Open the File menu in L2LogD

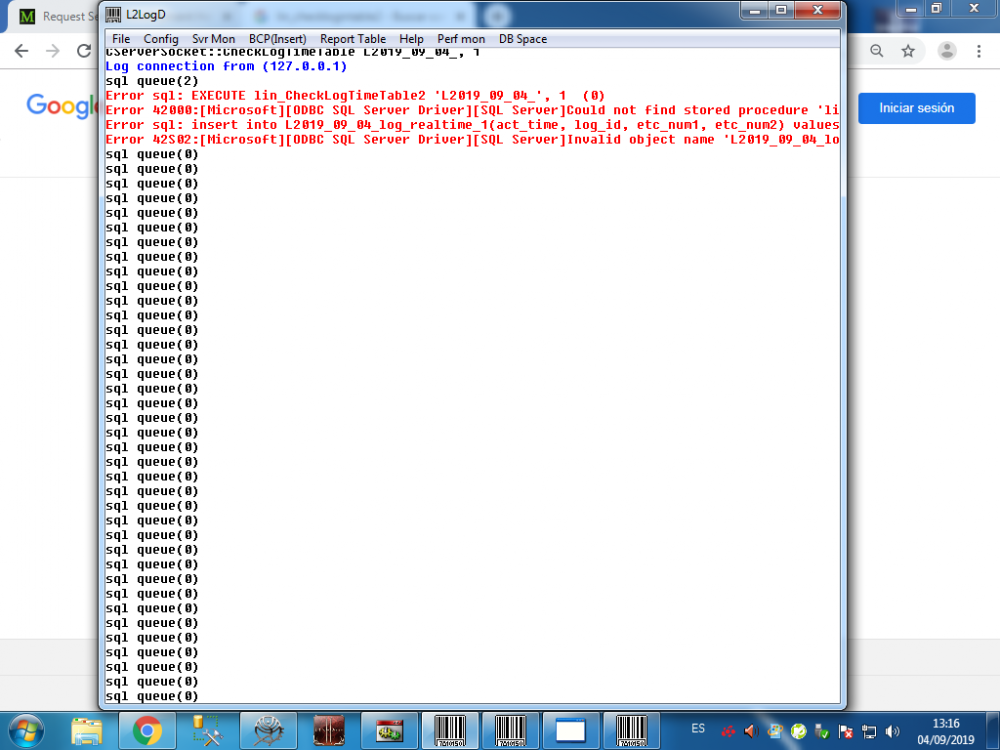[121, 39]
